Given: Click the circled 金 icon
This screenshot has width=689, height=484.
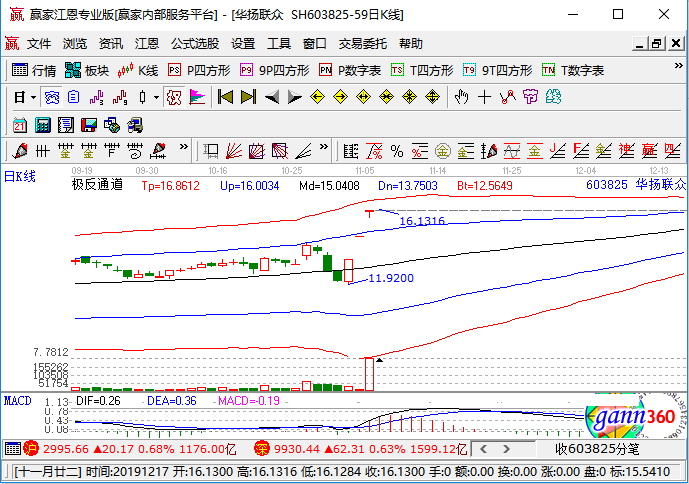Looking at the screenshot, I should (442, 151).
